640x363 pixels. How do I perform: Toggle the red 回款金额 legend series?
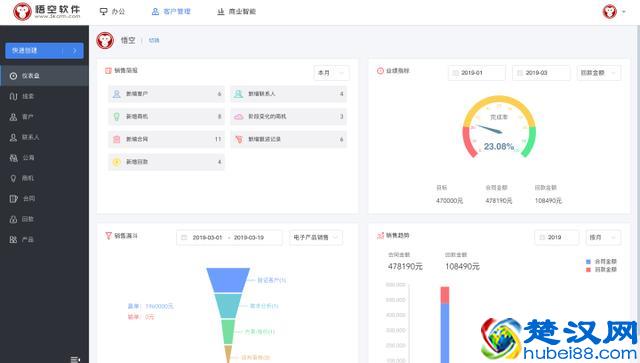(588, 270)
